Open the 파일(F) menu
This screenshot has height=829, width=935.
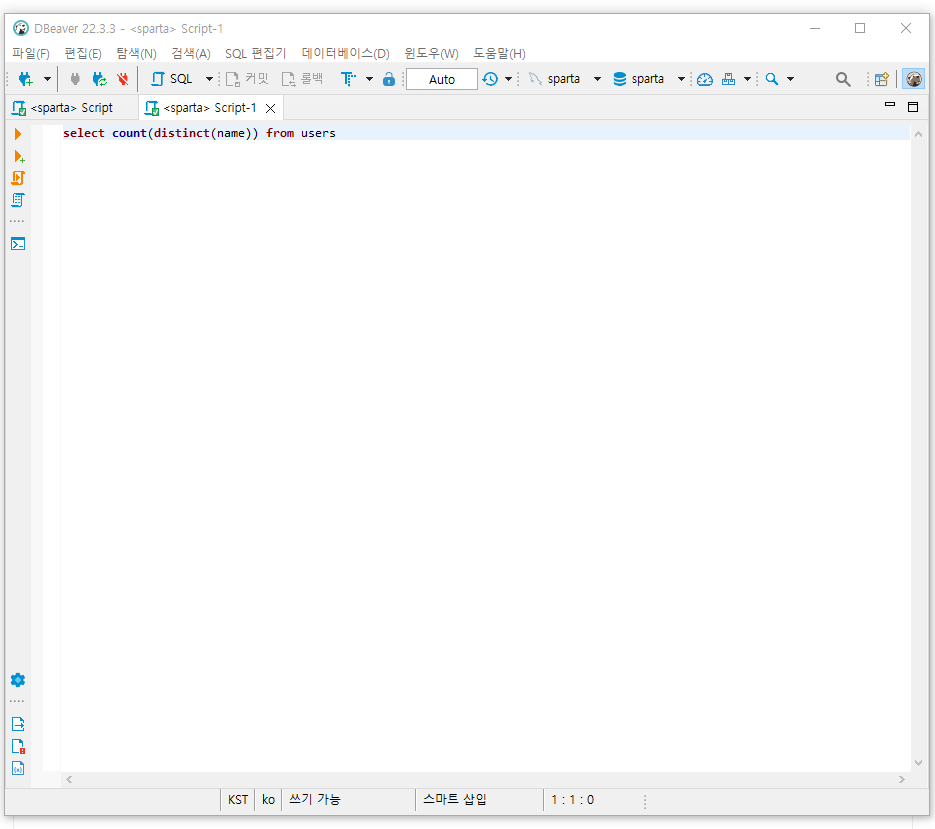(30, 54)
